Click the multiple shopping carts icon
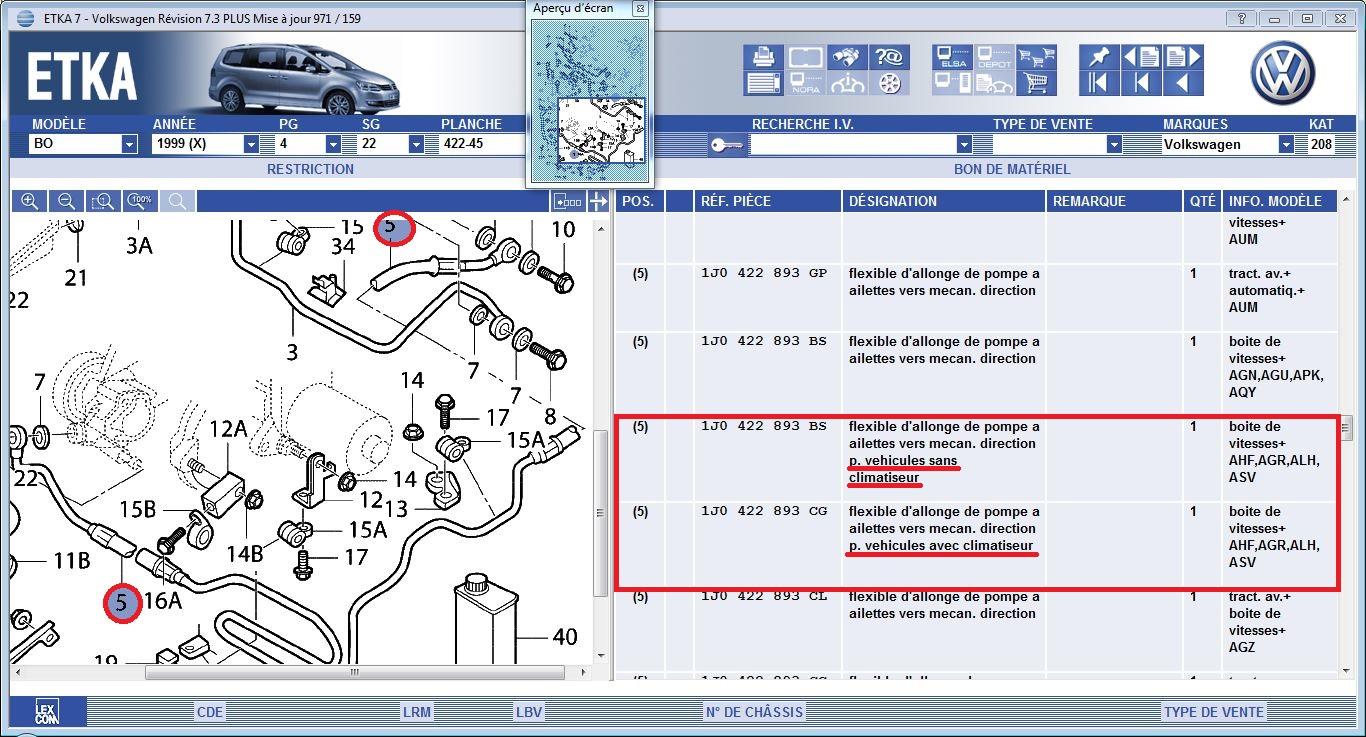The height and width of the screenshot is (737, 1366). [1037, 57]
